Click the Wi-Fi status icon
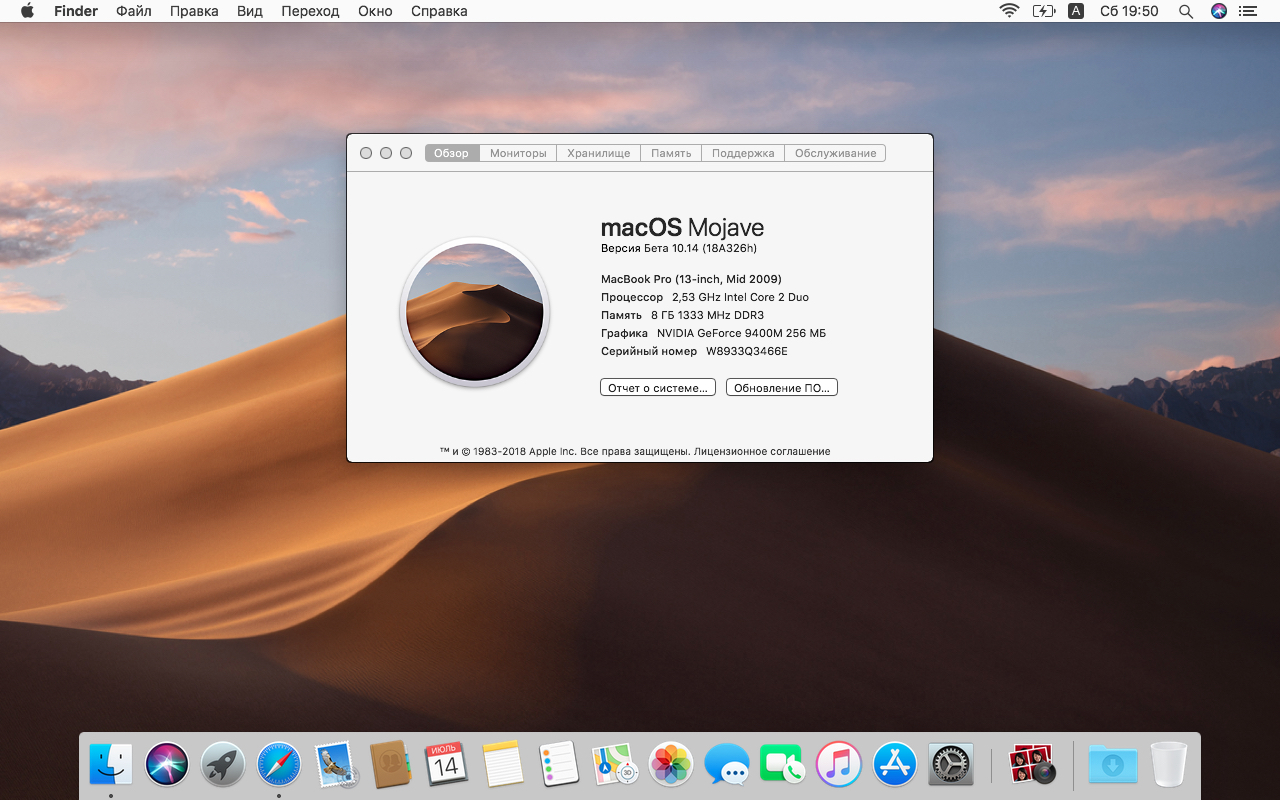The height and width of the screenshot is (800, 1280). pyautogui.click(x=1009, y=11)
